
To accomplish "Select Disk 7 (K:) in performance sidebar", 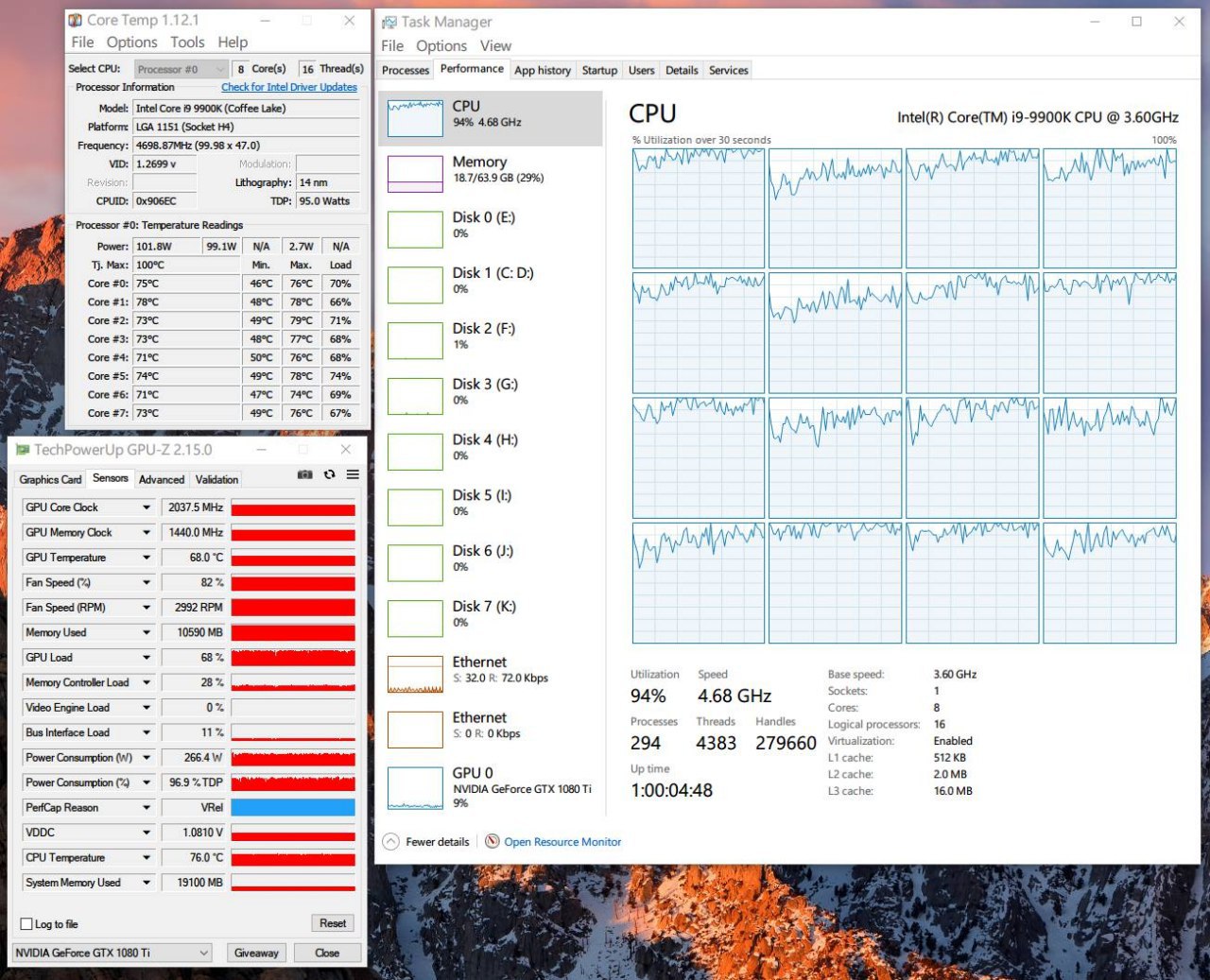I will [491, 616].
